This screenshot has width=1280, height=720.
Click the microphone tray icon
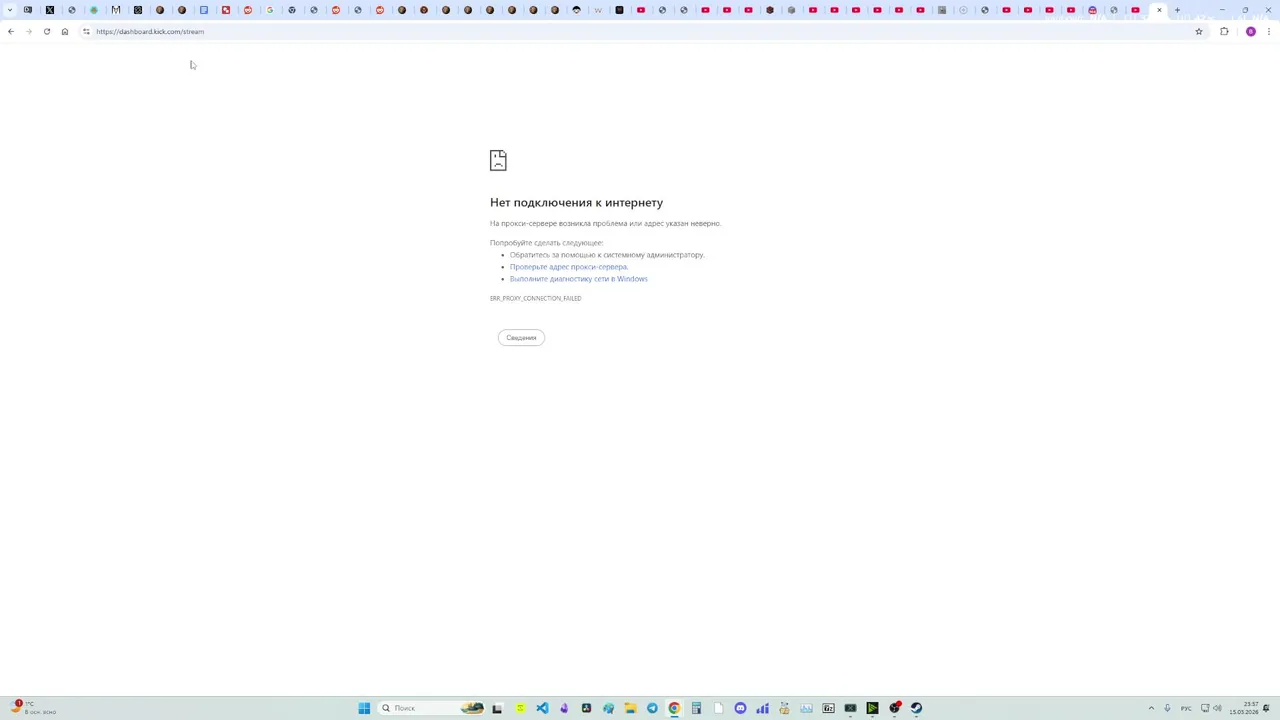1167,708
